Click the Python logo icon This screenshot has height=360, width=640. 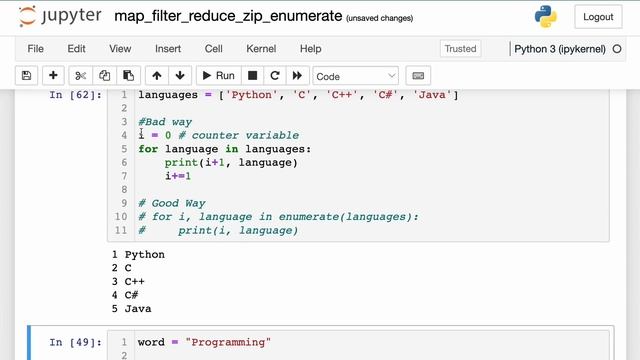pyautogui.click(x=546, y=16)
